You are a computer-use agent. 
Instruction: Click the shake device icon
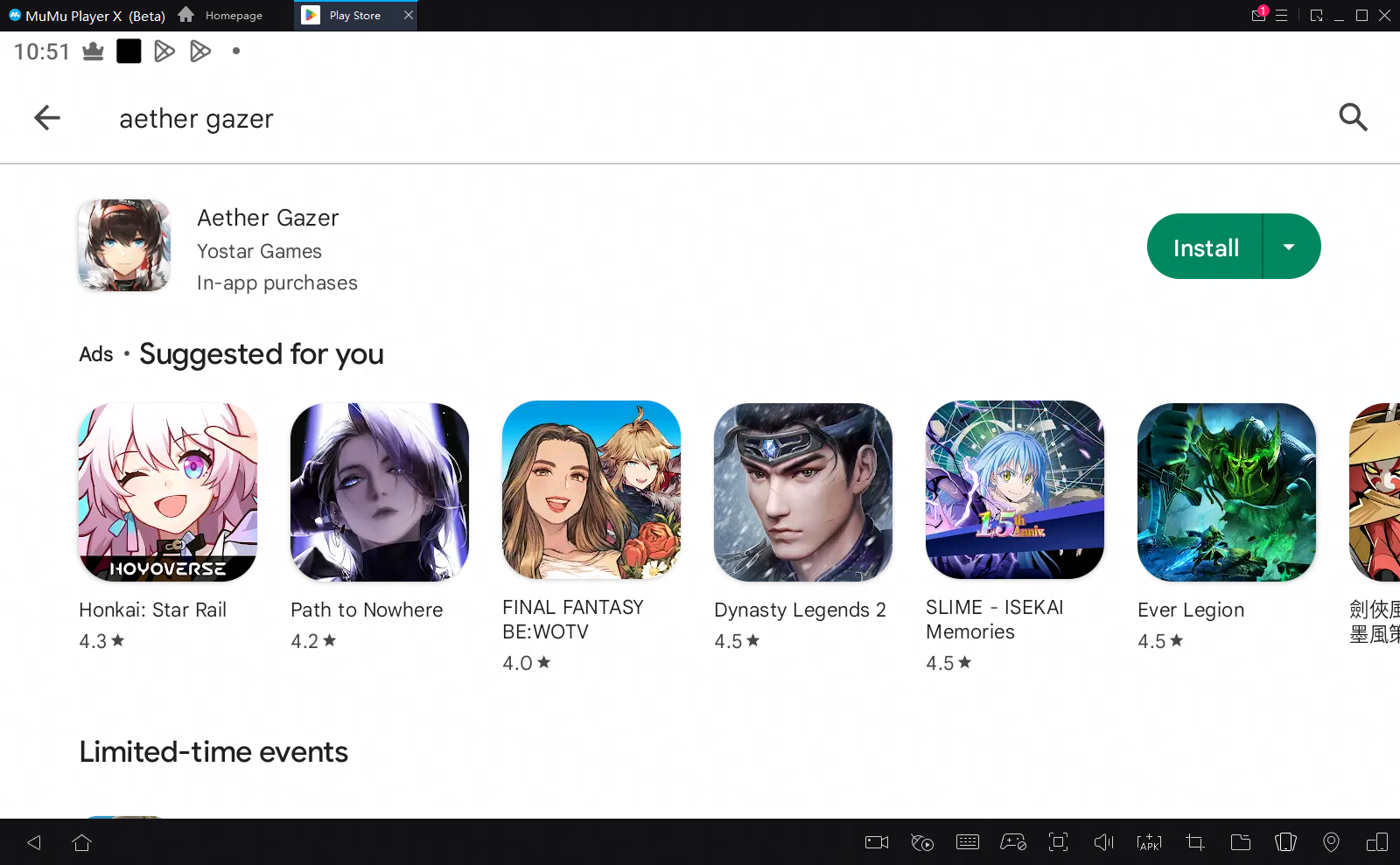tap(1286, 842)
